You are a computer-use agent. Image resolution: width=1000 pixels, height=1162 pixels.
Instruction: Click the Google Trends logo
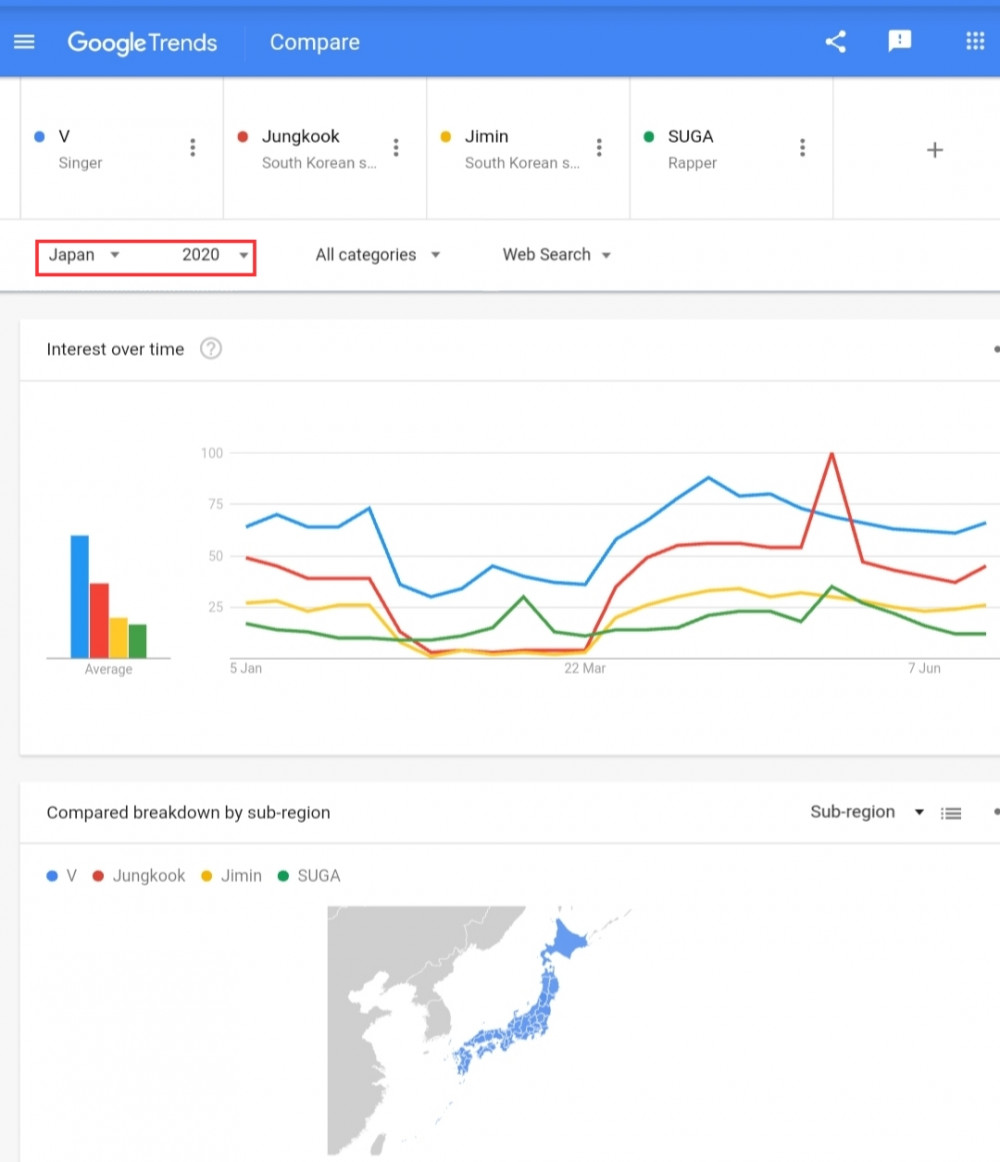[142, 43]
